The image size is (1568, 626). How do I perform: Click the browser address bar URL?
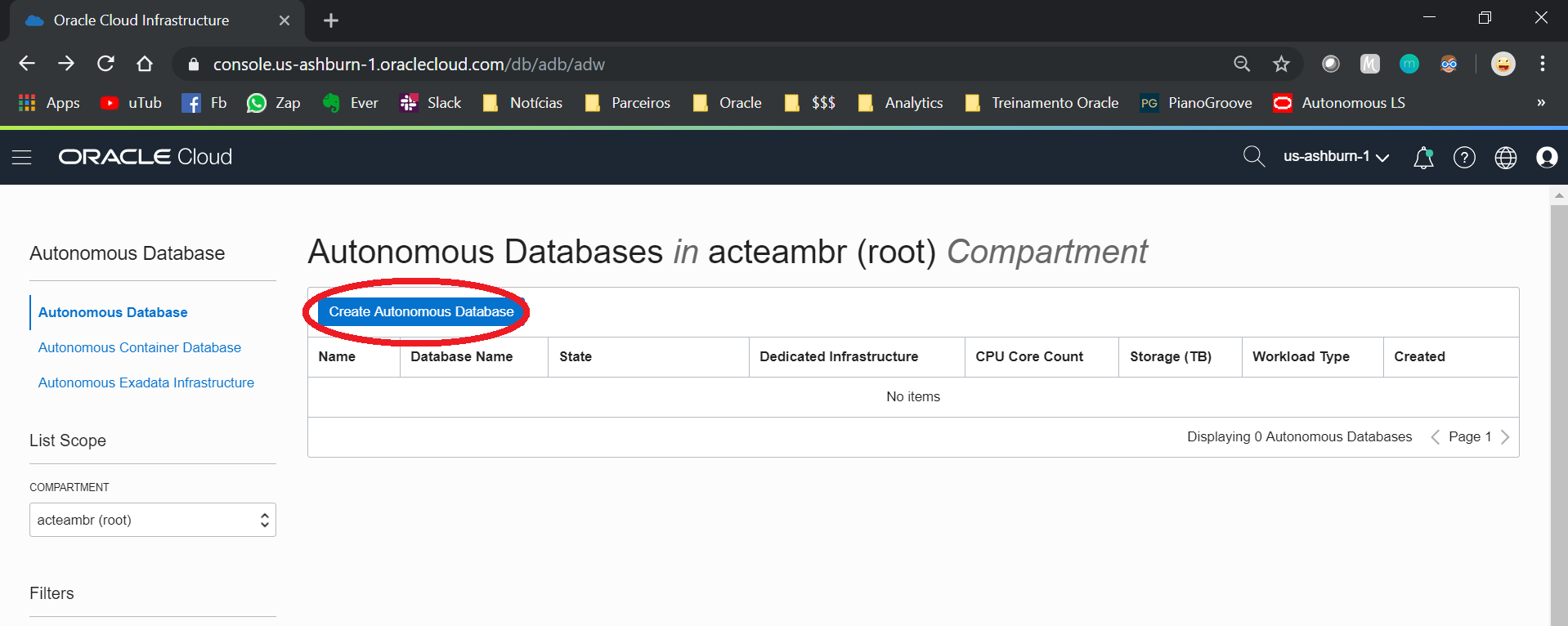409,64
